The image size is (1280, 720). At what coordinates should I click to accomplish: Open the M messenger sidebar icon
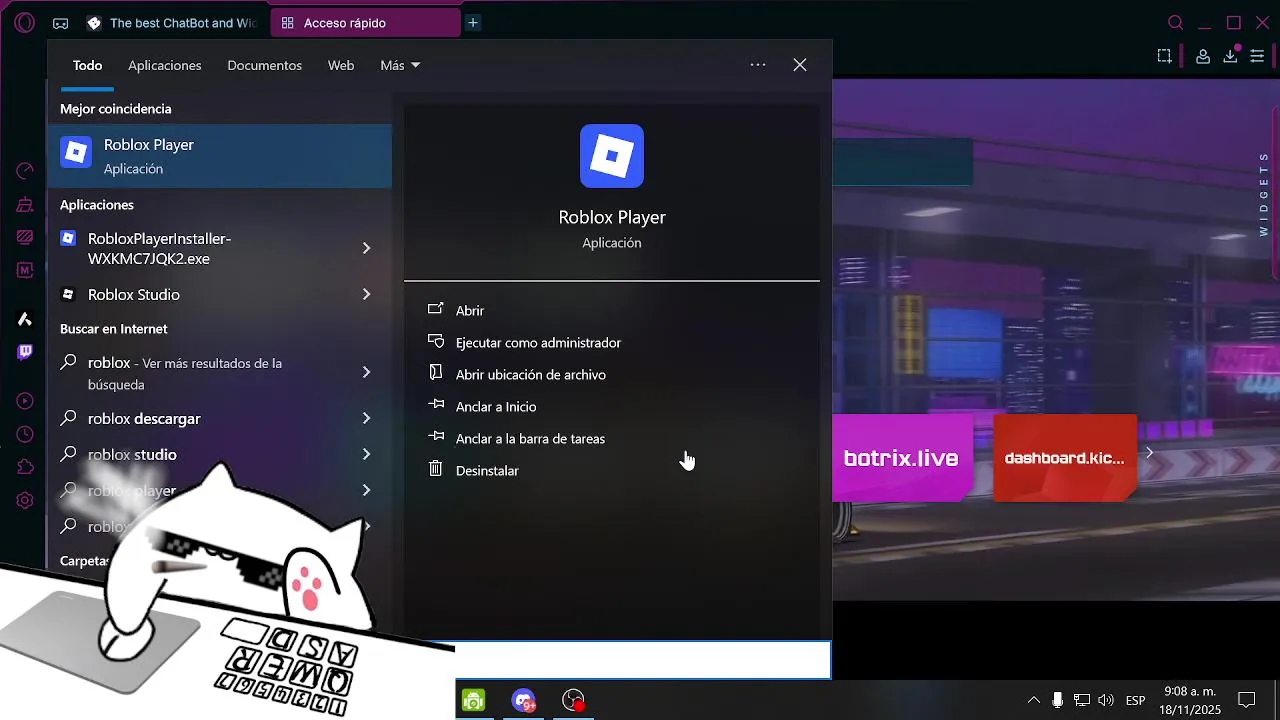pos(25,270)
